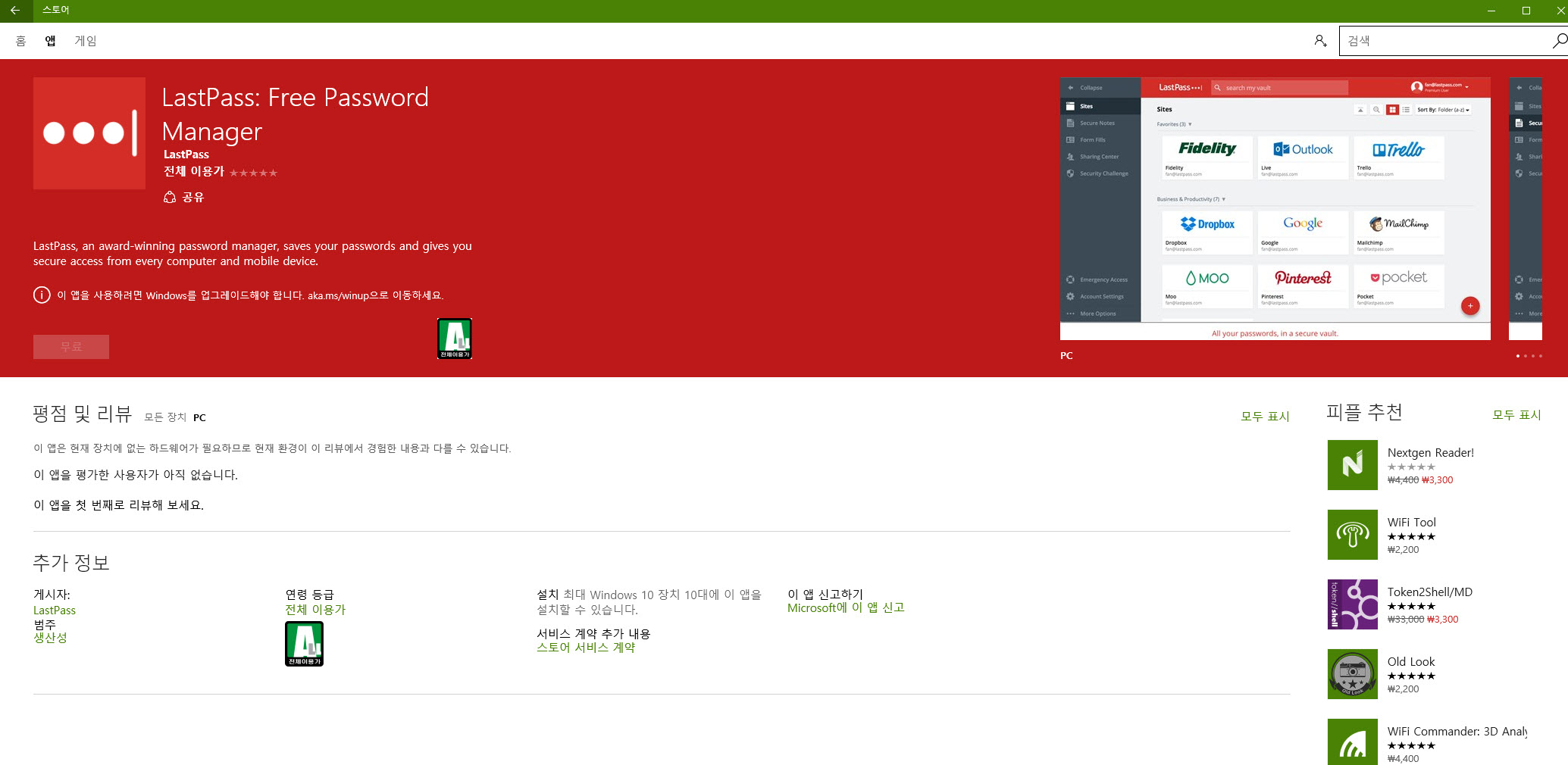Open the Token2Shell/MD app icon
Image resolution: width=1568 pixels, height=765 pixels.
coord(1353,604)
